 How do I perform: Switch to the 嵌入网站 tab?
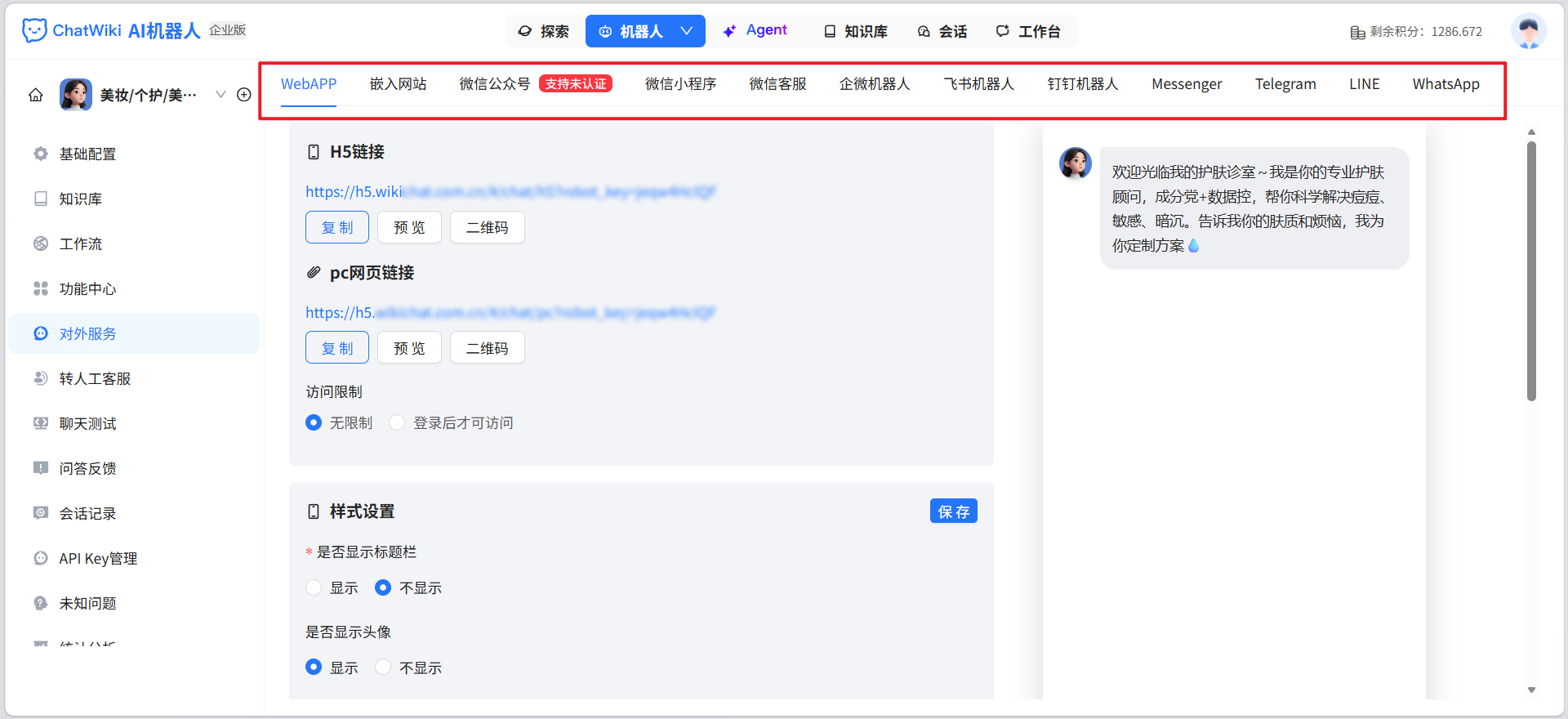click(x=398, y=84)
